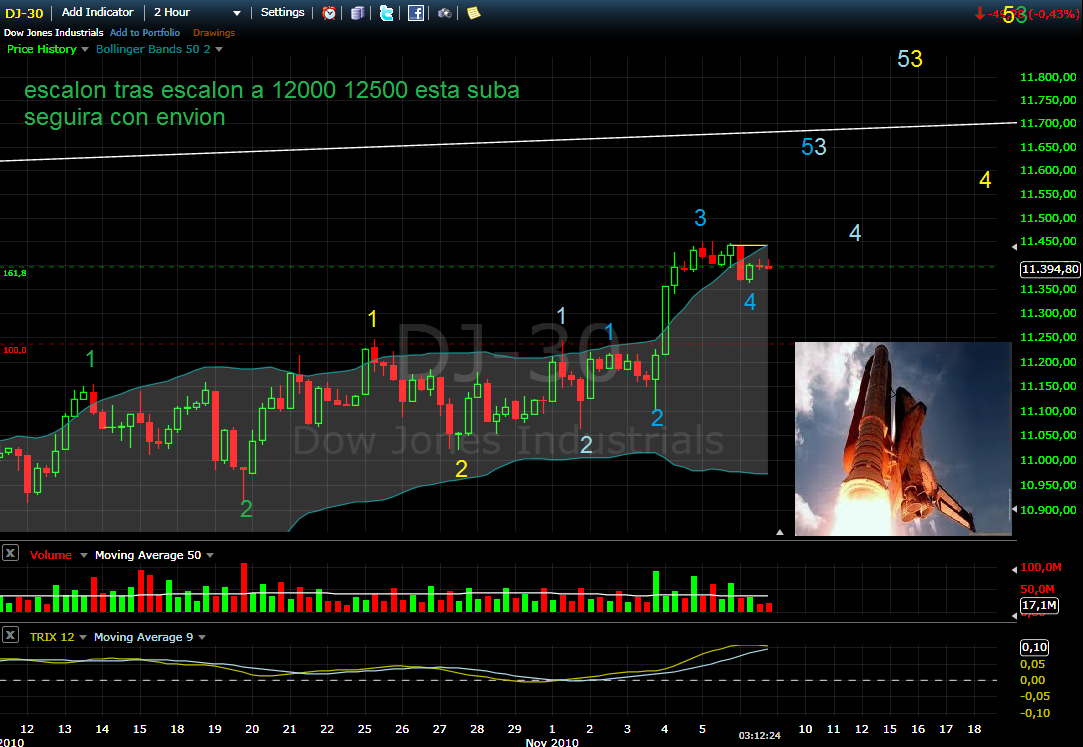
Task: Select the green annotation text about 12000 12500
Action: [x=271, y=103]
